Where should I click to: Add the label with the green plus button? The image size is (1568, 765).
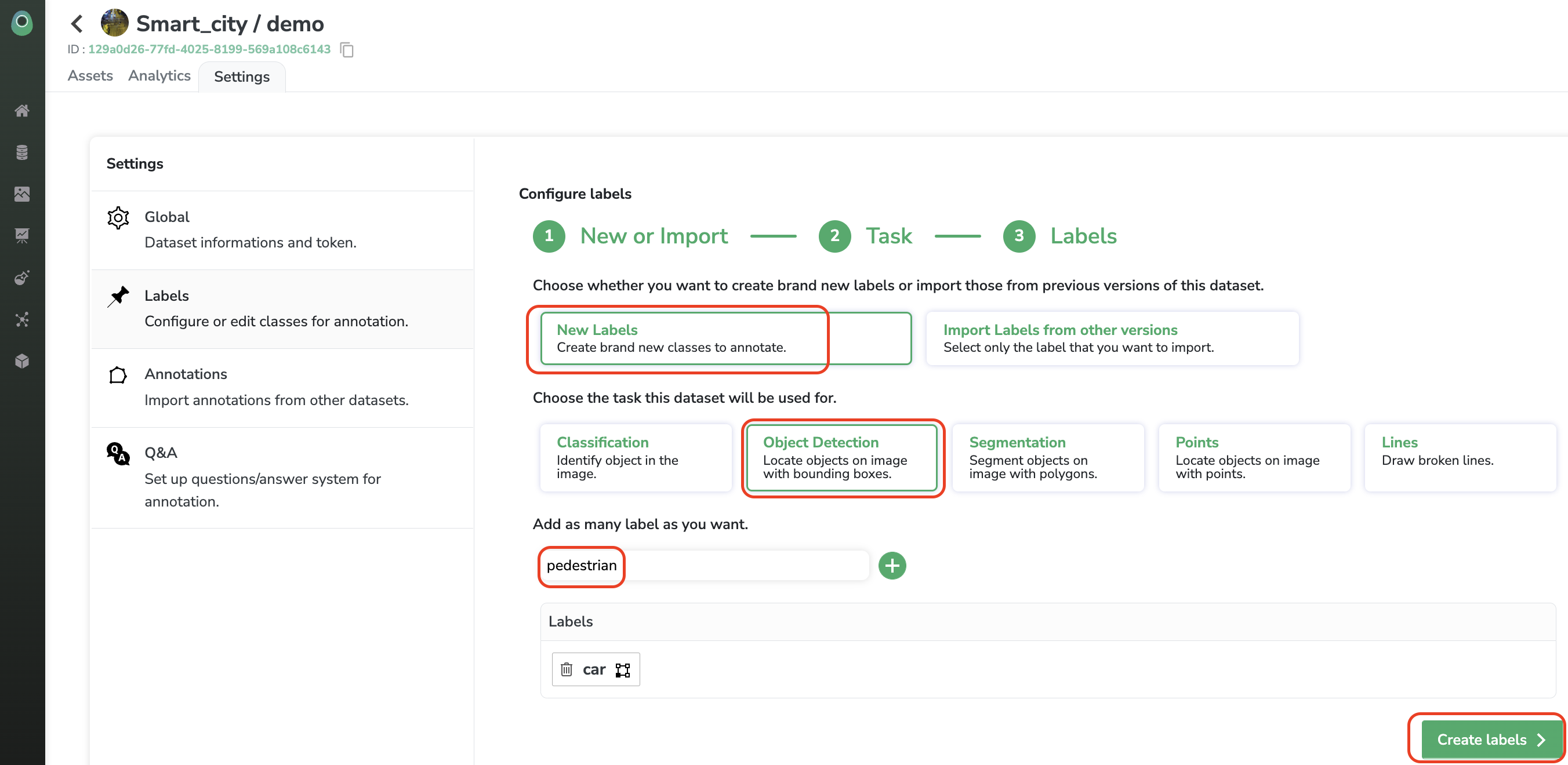click(x=892, y=566)
